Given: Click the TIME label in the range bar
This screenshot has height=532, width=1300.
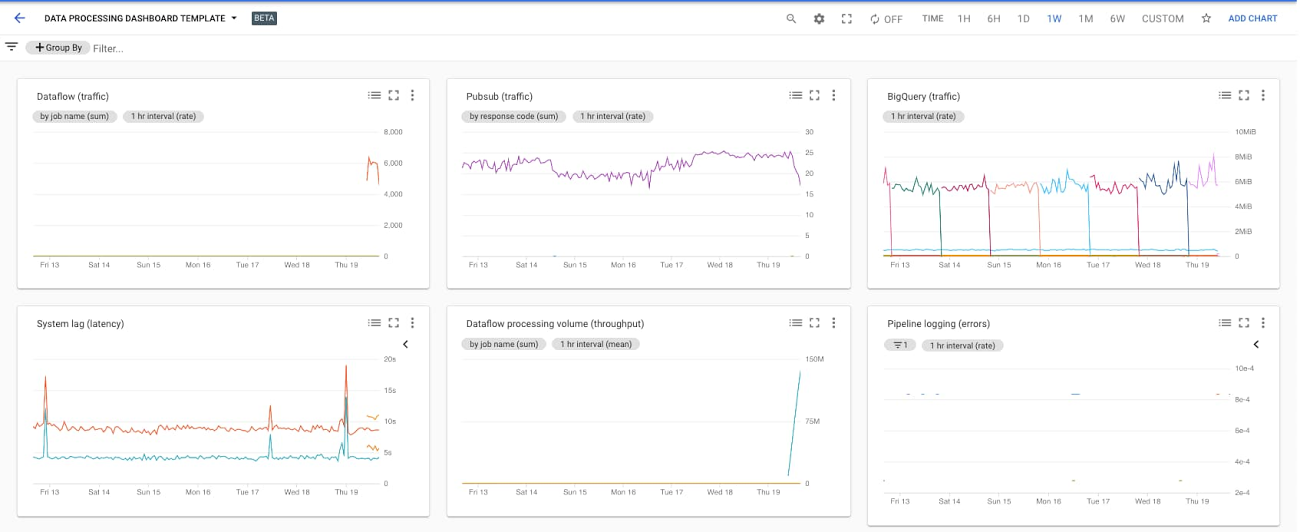Looking at the screenshot, I should (933, 19).
